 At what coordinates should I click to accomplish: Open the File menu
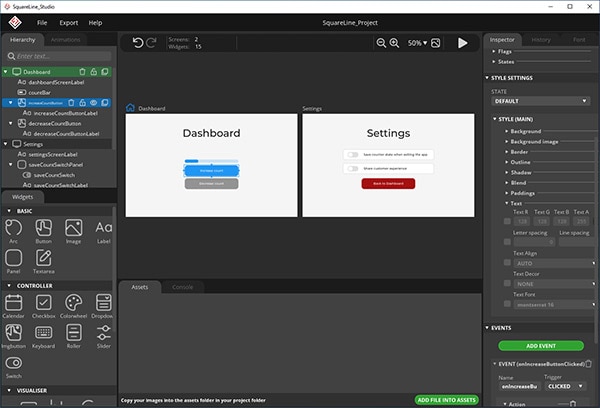(42, 23)
